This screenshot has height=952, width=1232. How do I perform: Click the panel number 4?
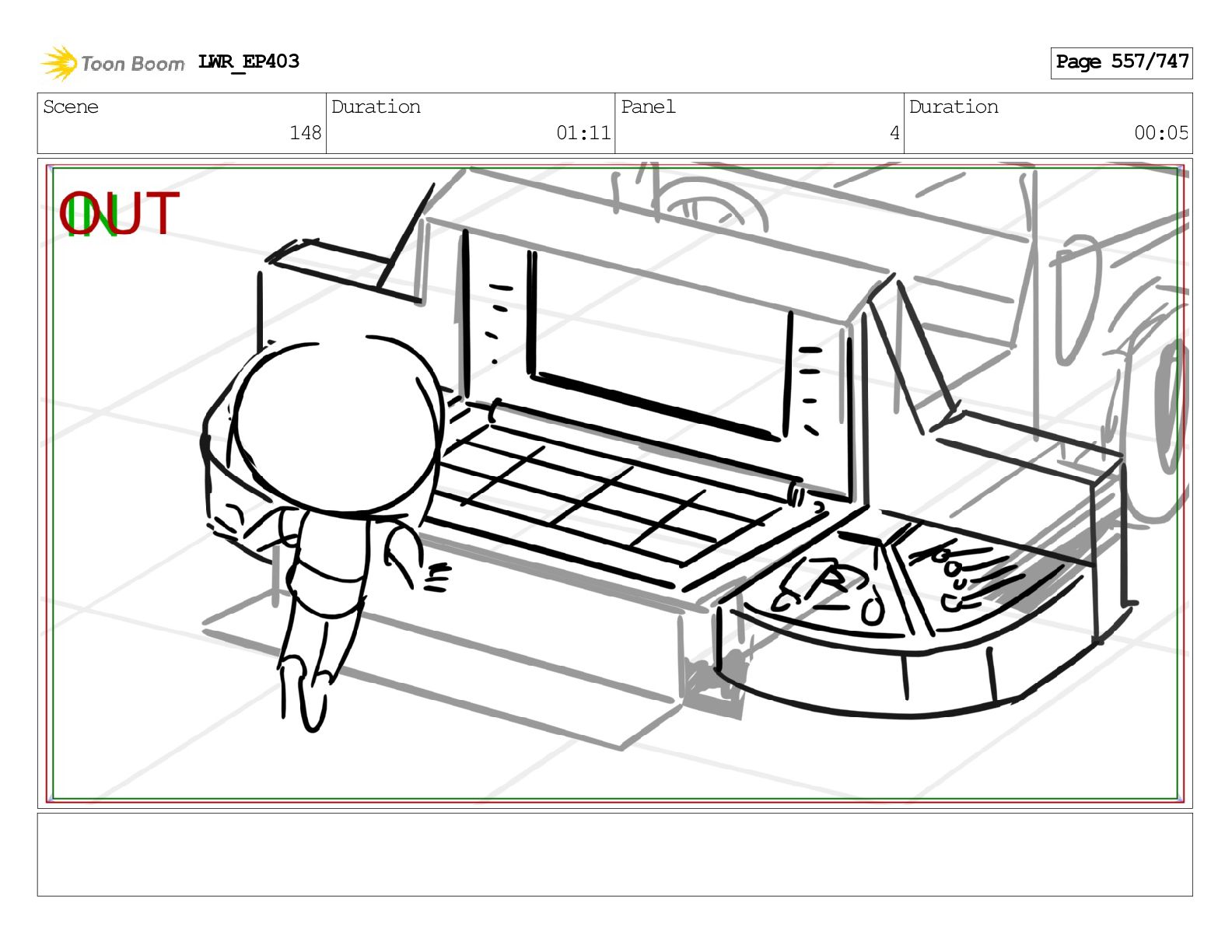point(894,133)
